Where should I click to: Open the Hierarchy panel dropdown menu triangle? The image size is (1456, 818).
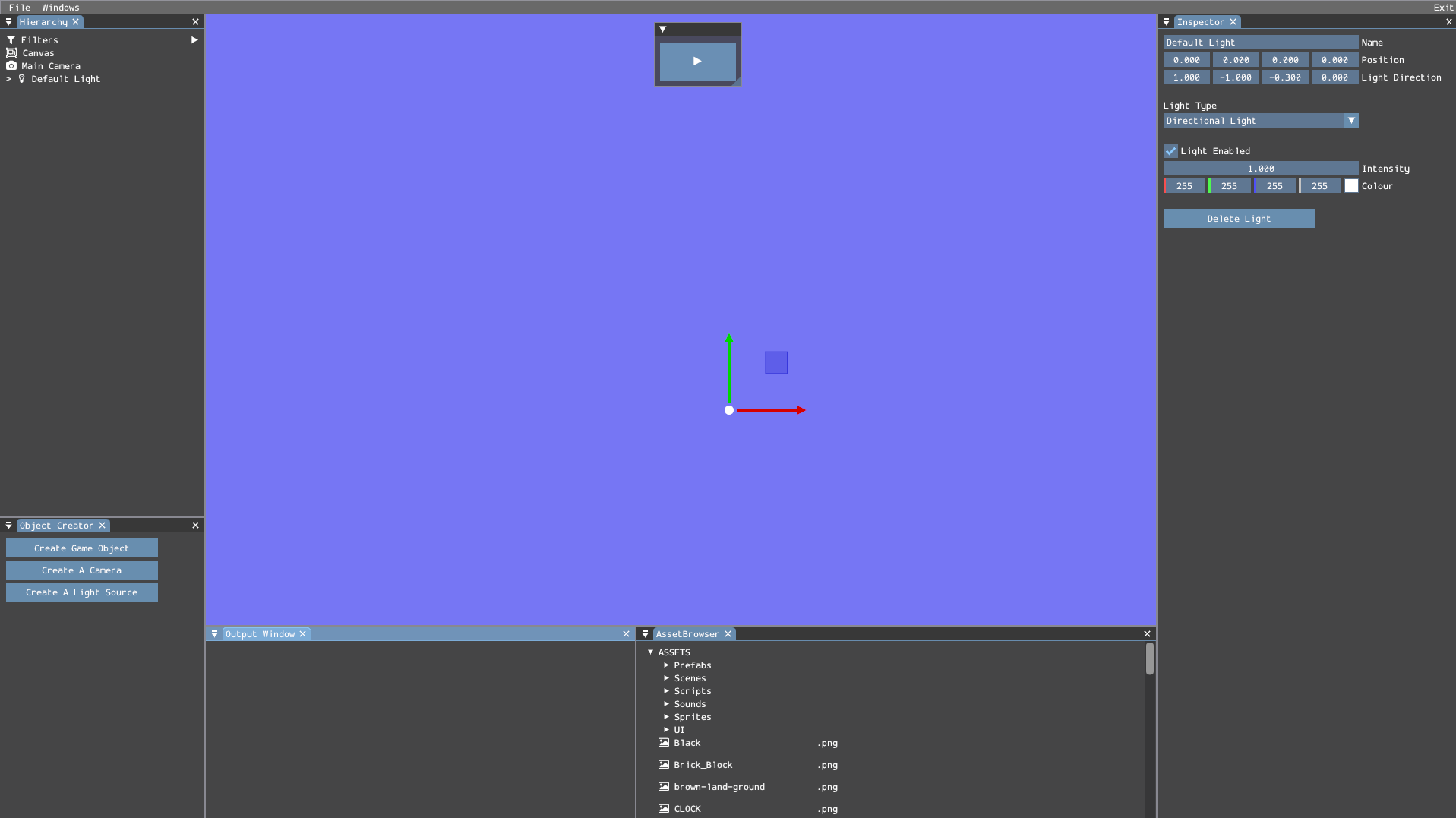click(x=8, y=22)
